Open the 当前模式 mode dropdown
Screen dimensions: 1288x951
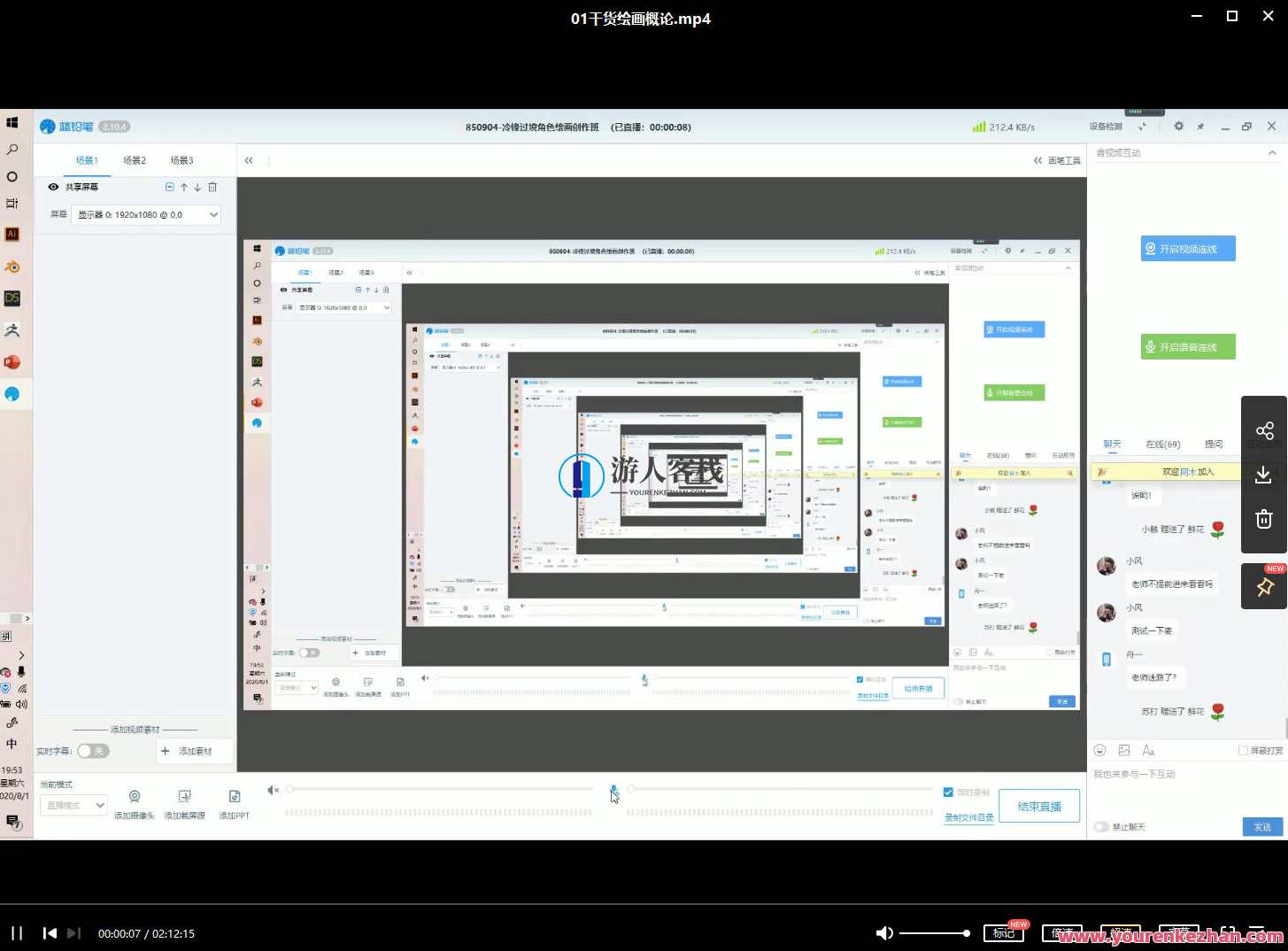[74, 805]
